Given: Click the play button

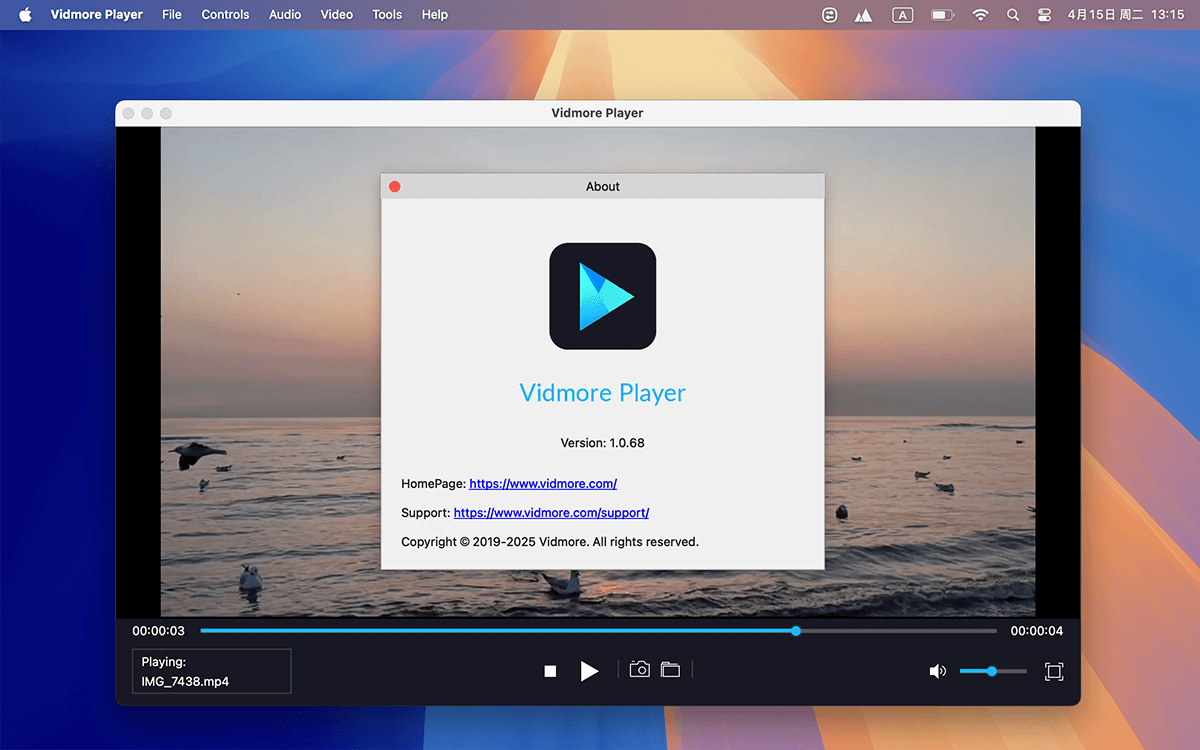Looking at the screenshot, I should 589,671.
